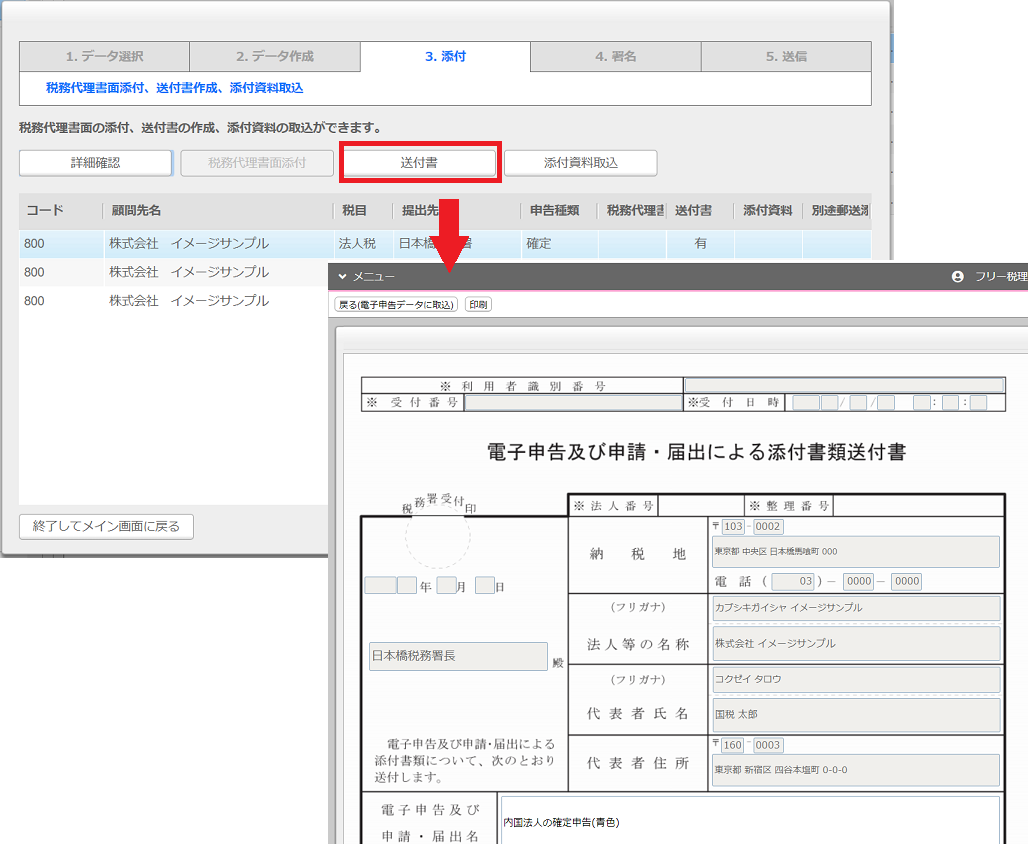Click the 法人等の名称 field 株式会社 イメージサンプル
Image resolution: width=1028 pixels, height=844 pixels.
pyautogui.click(x=856, y=643)
